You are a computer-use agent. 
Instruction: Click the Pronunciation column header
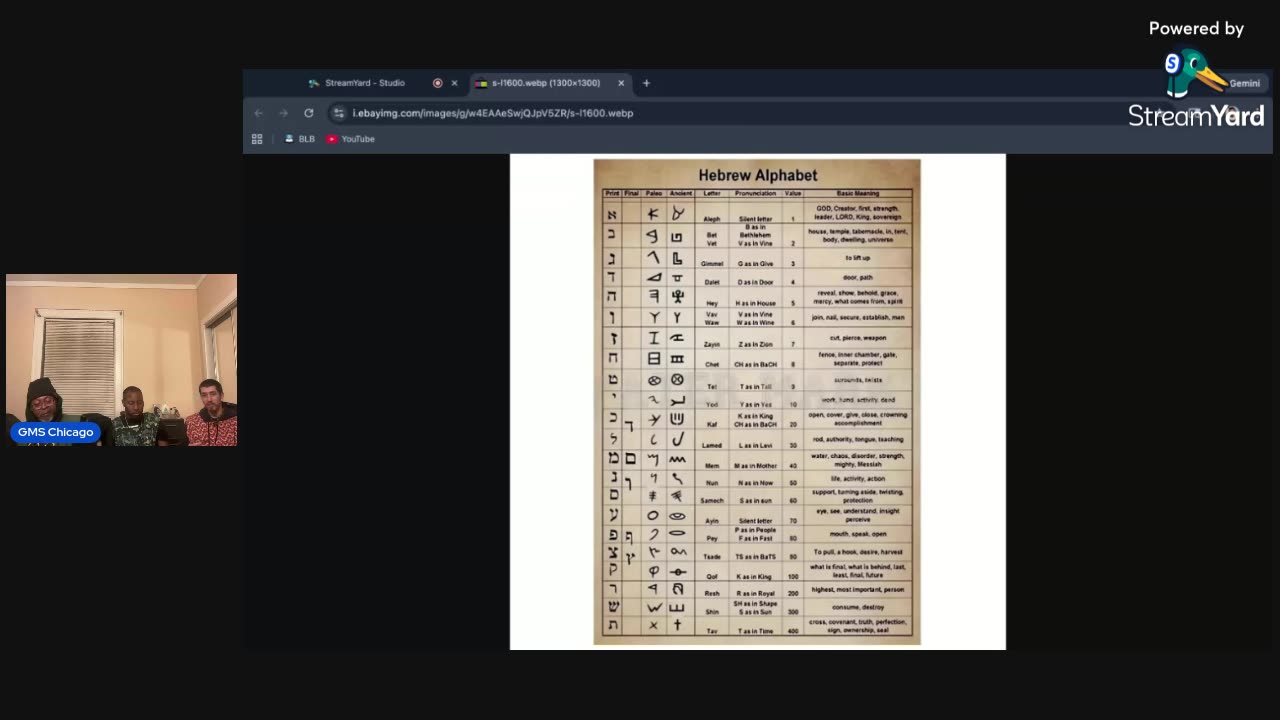click(x=755, y=193)
